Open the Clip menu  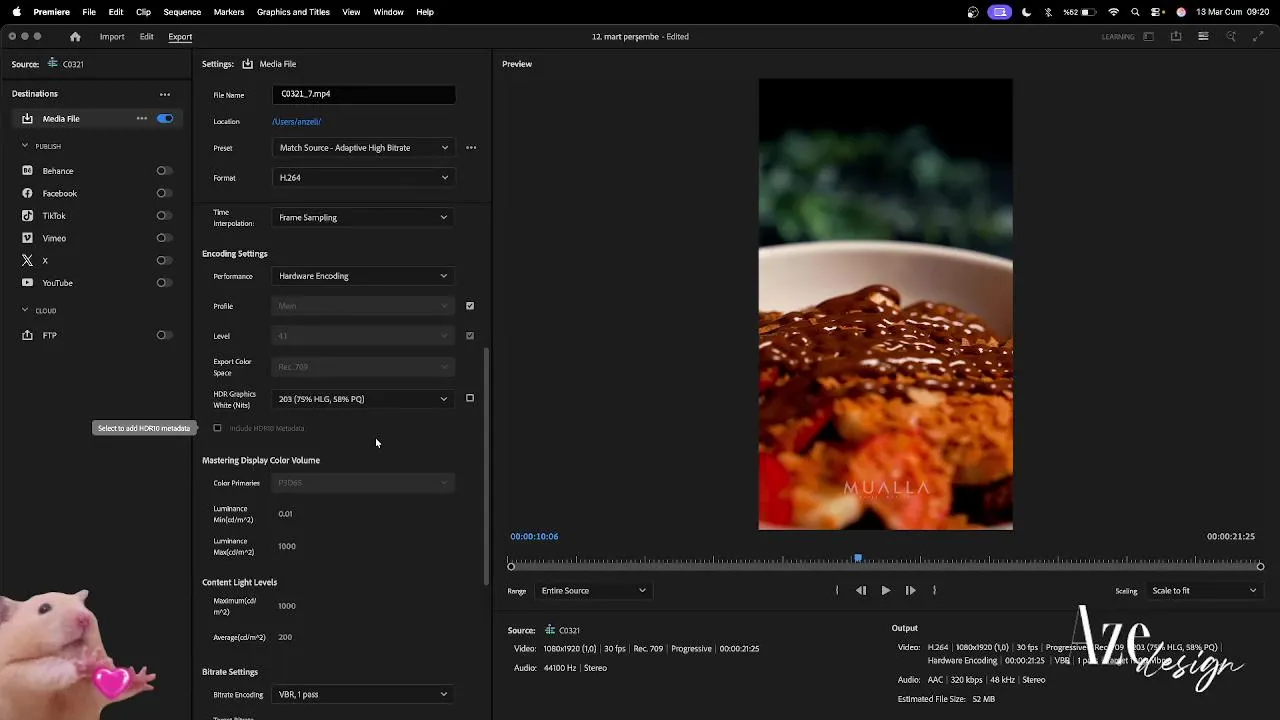tap(143, 12)
